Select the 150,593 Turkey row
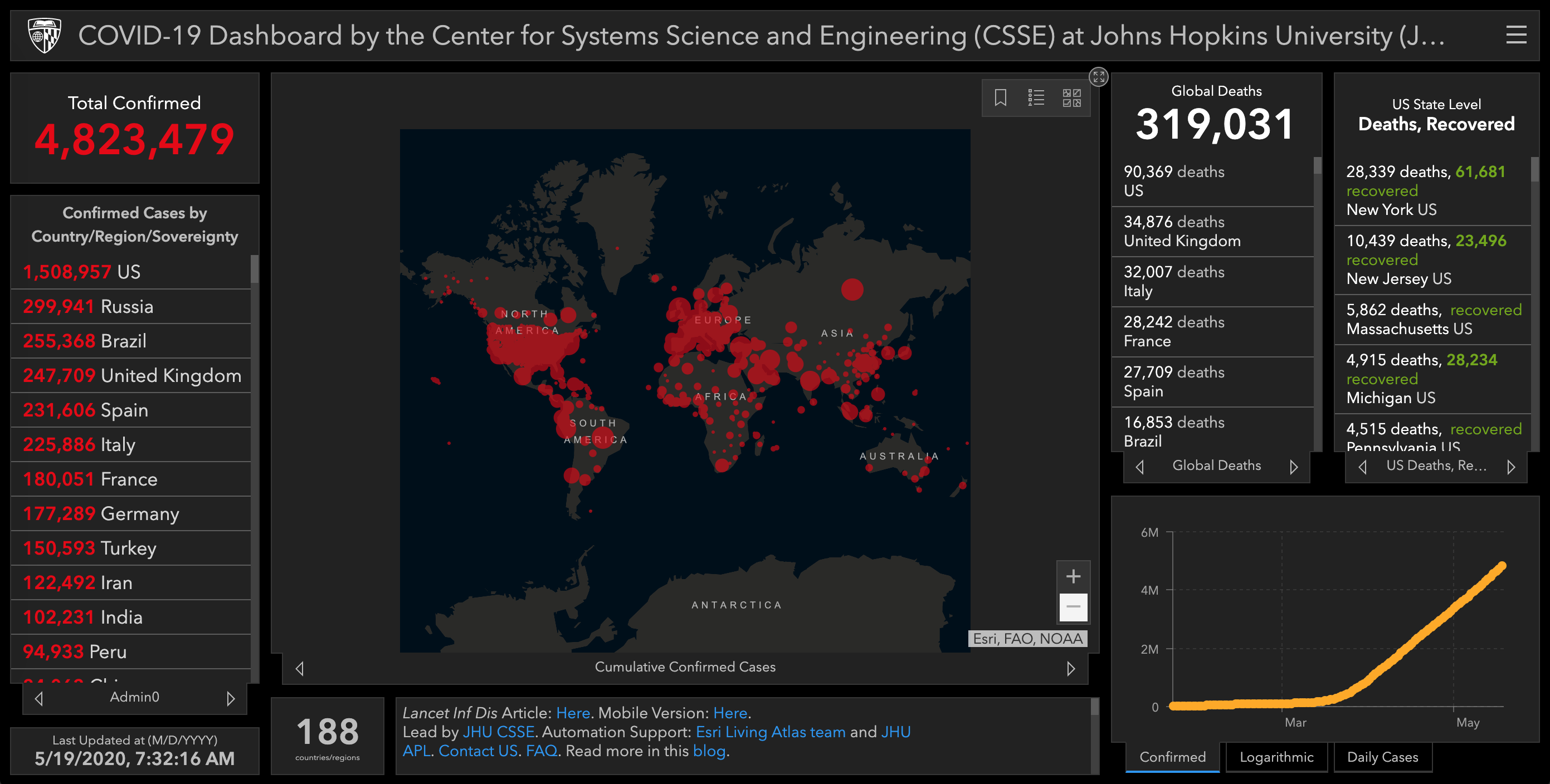The image size is (1550, 784). tap(130, 548)
